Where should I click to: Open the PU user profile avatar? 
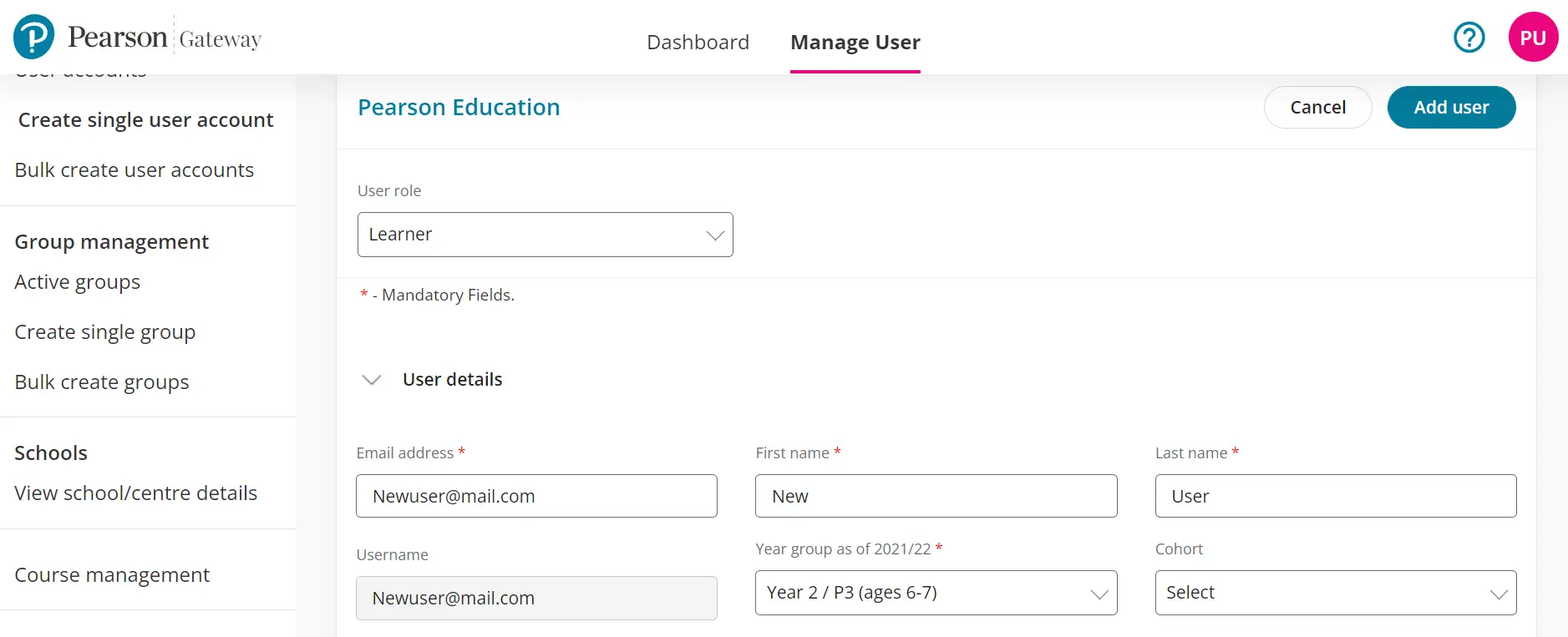click(1532, 38)
